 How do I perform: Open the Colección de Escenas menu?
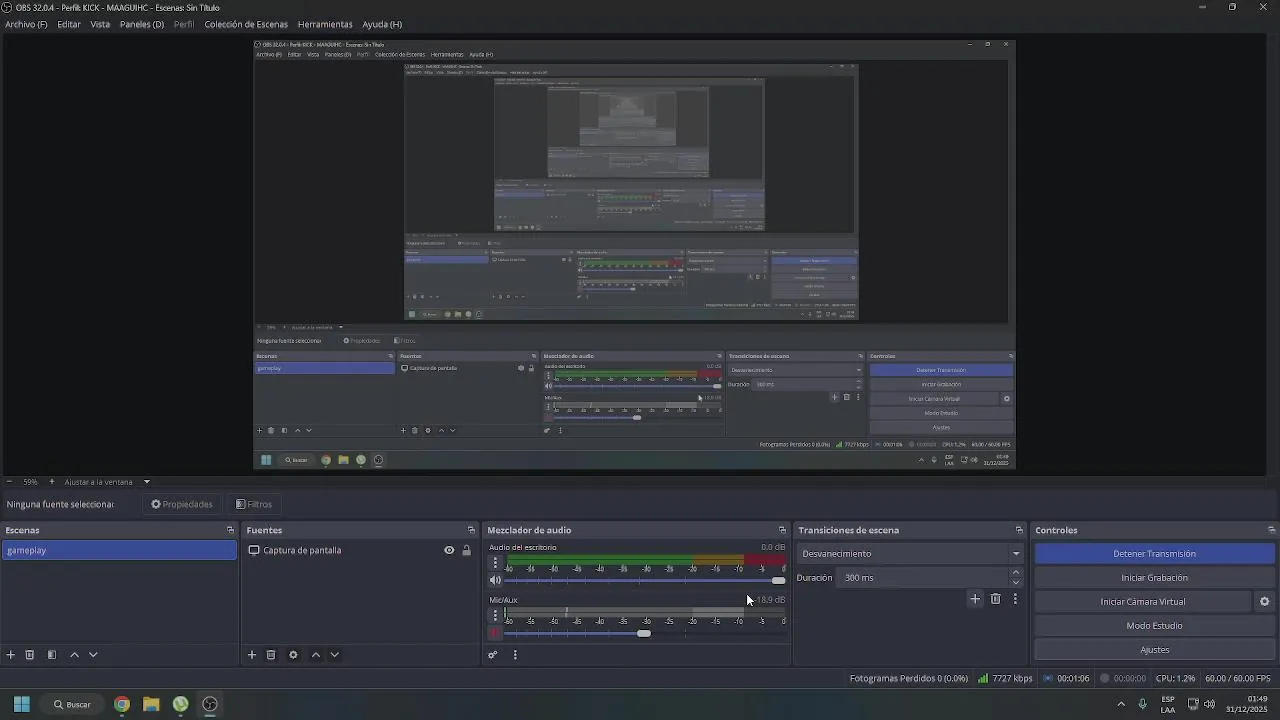pyautogui.click(x=246, y=24)
